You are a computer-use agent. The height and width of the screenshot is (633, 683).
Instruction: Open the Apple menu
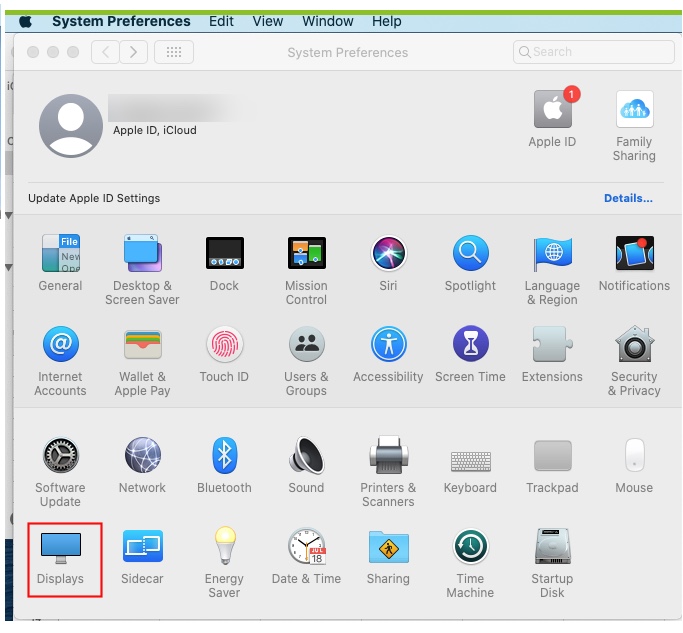tap(26, 21)
